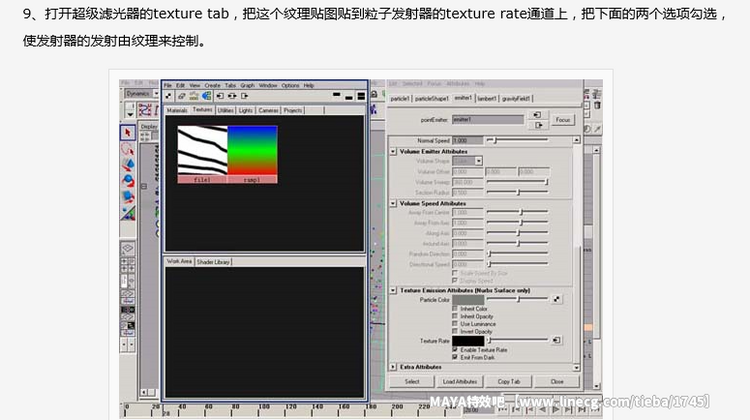Switch to gravityField1 attribute tab
750x420 pixels.
pos(516,98)
